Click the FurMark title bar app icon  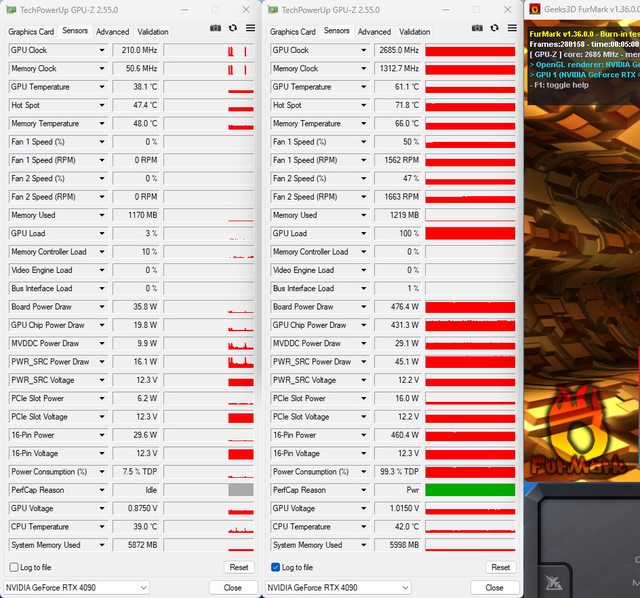[x=535, y=9]
